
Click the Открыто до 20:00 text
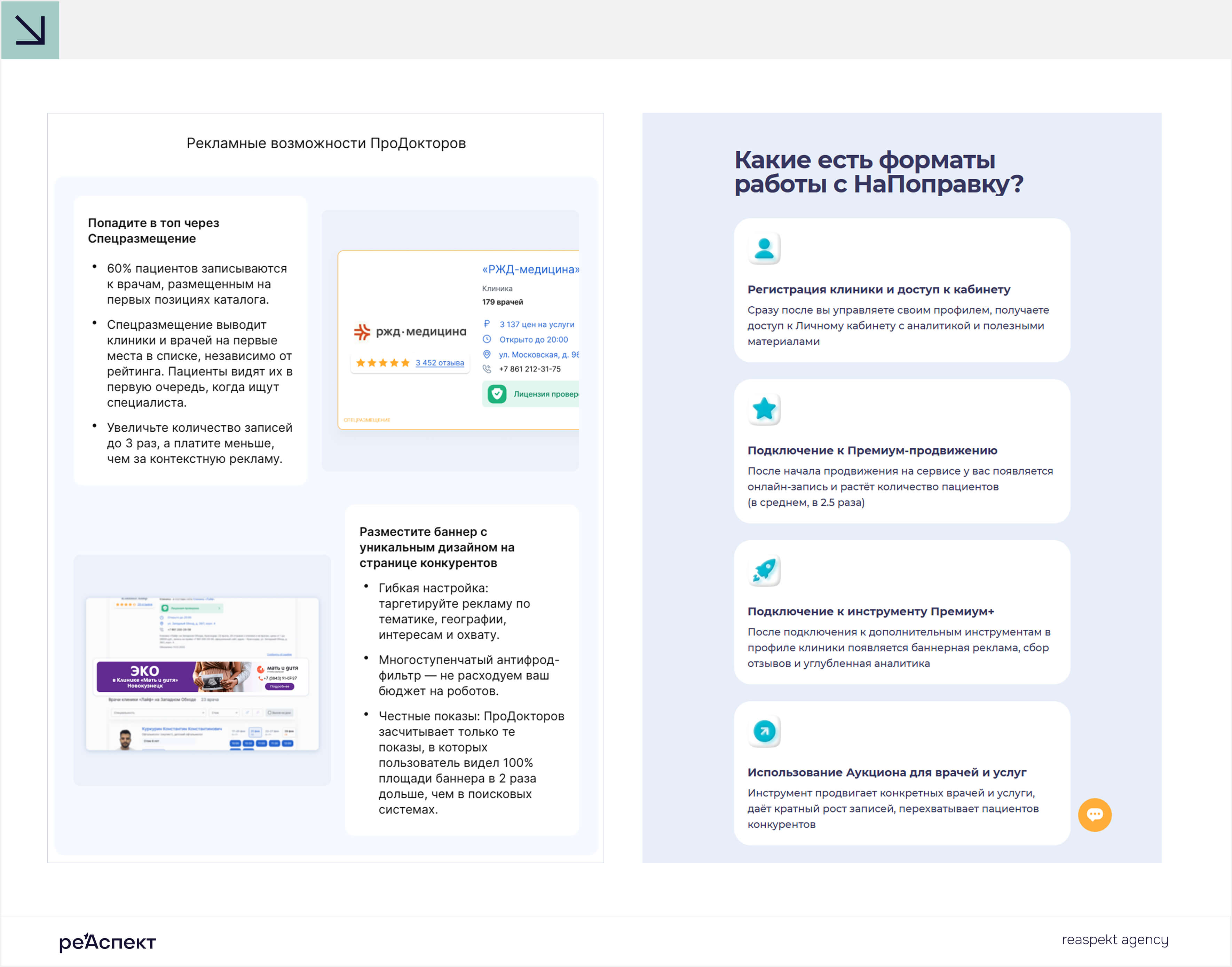(533, 340)
